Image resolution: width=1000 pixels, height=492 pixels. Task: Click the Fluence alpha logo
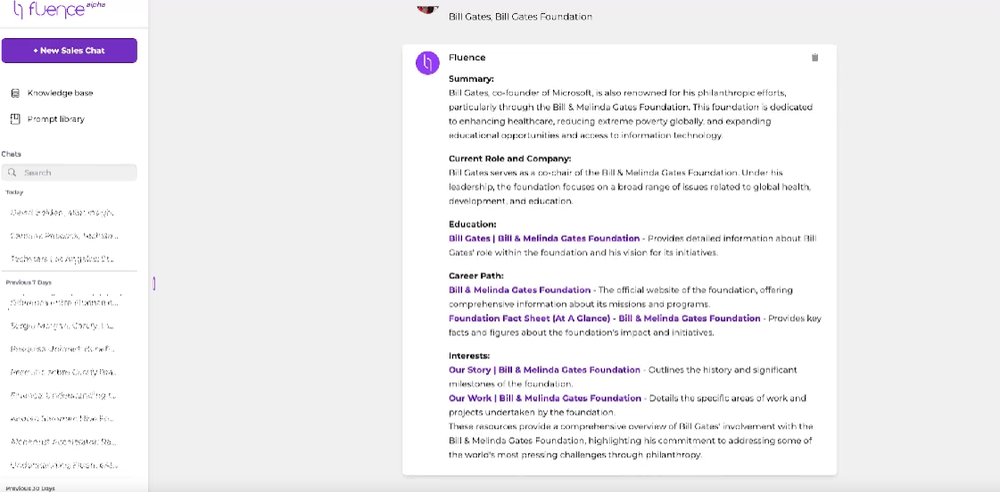tap(59, 10)
